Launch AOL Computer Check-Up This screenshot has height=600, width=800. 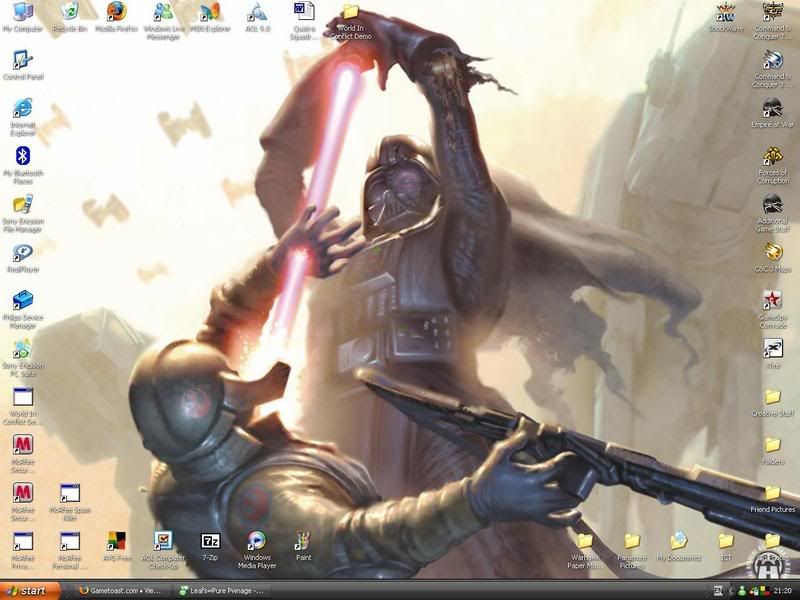(x=163, y=550)
